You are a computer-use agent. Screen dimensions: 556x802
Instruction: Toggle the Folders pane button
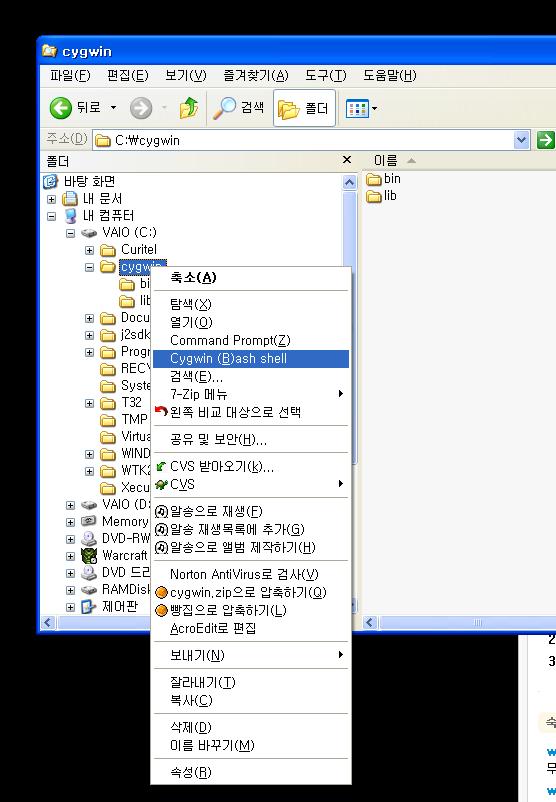click(304, 108)
